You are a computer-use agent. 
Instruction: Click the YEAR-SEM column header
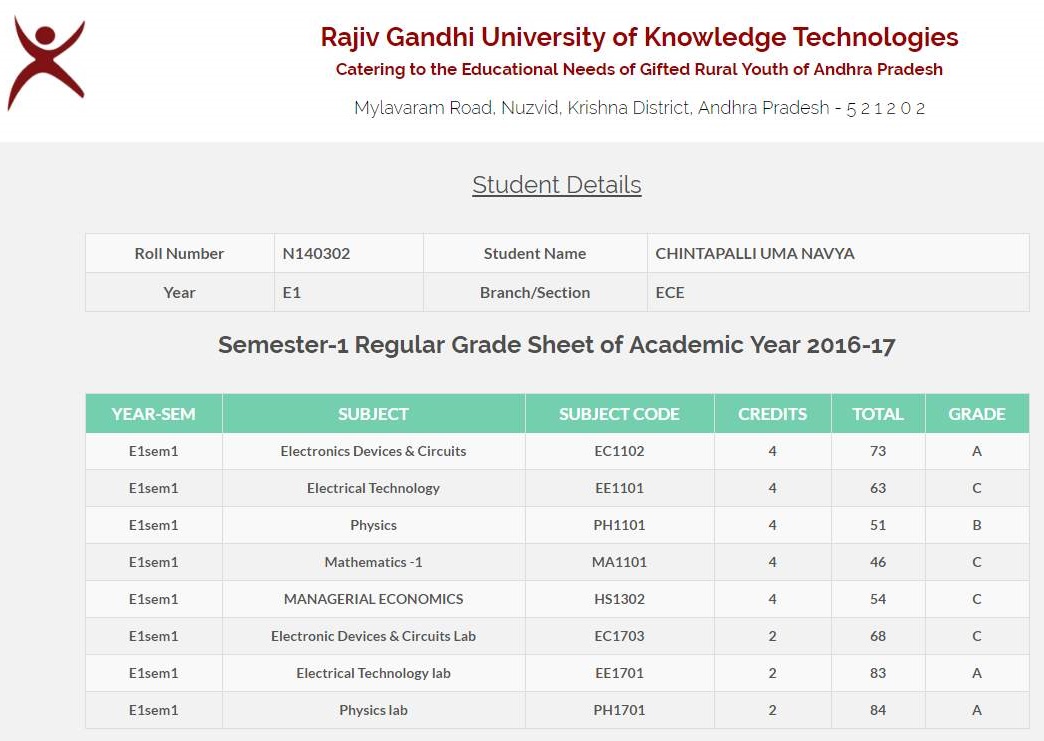click(153, 414)
